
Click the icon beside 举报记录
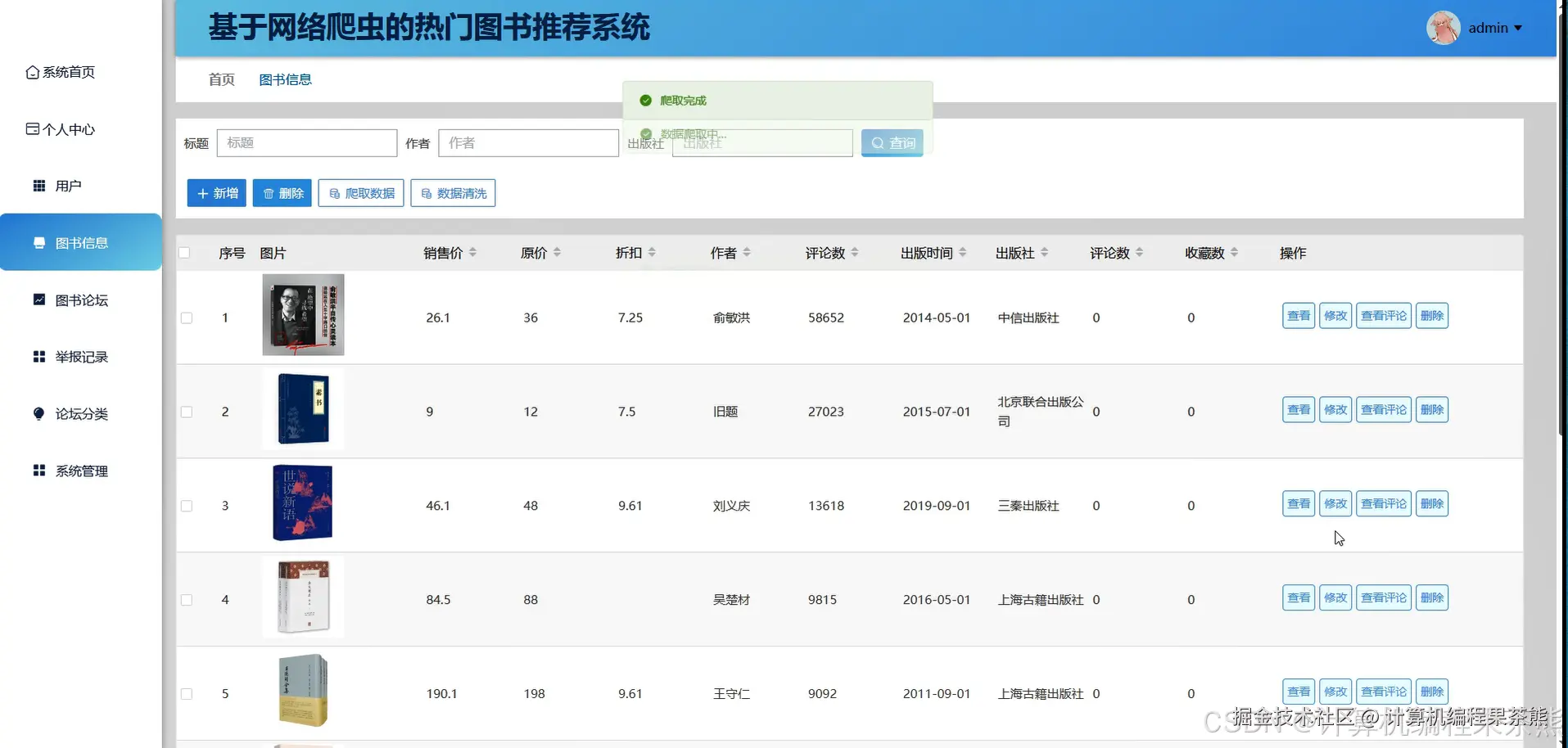point(39,357)
